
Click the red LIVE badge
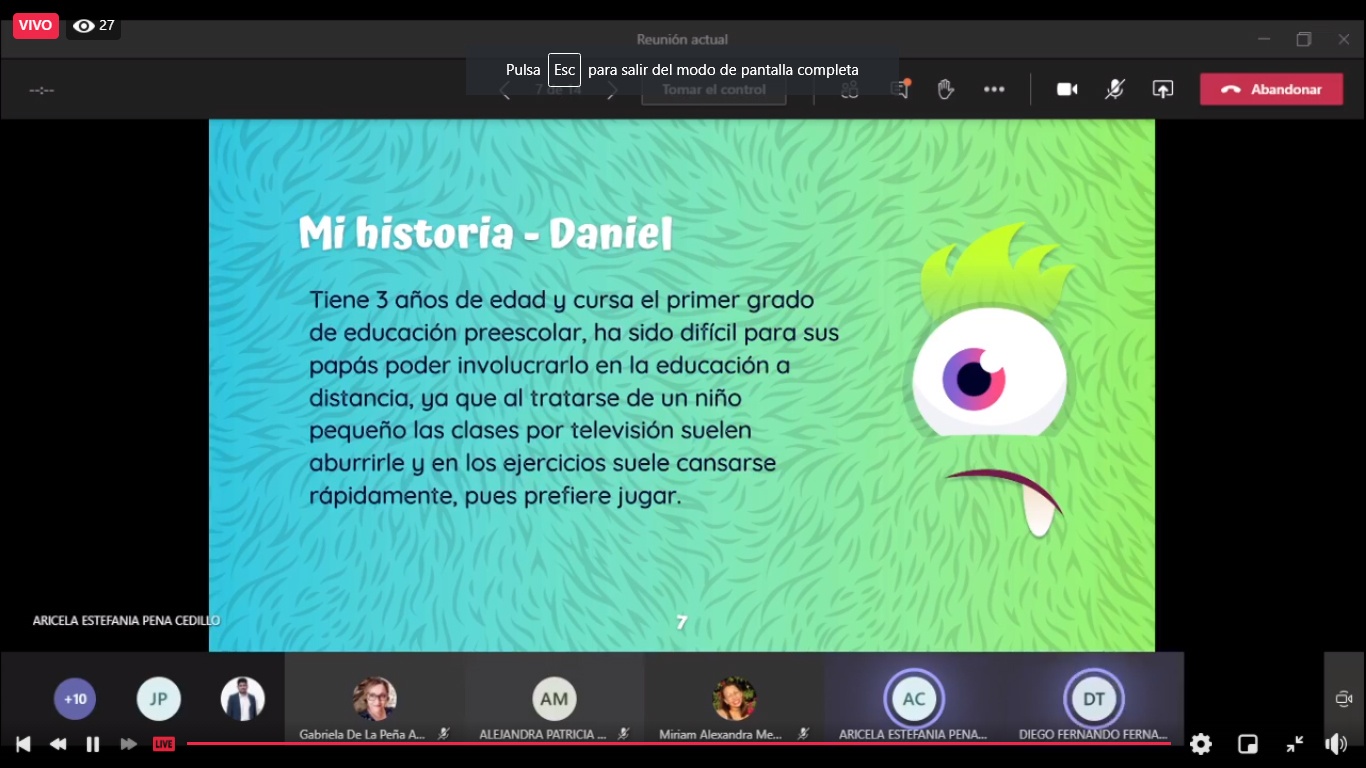(x=164, y=744)
